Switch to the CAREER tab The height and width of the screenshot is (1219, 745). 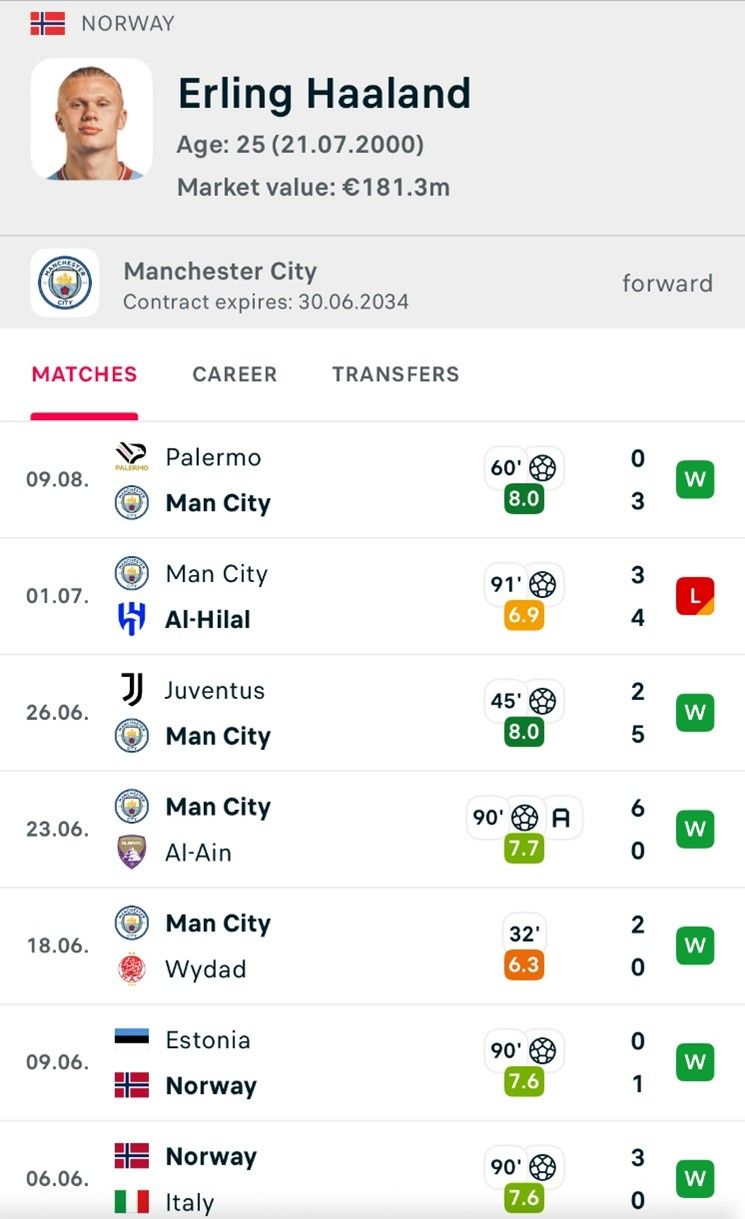point(235,374)
